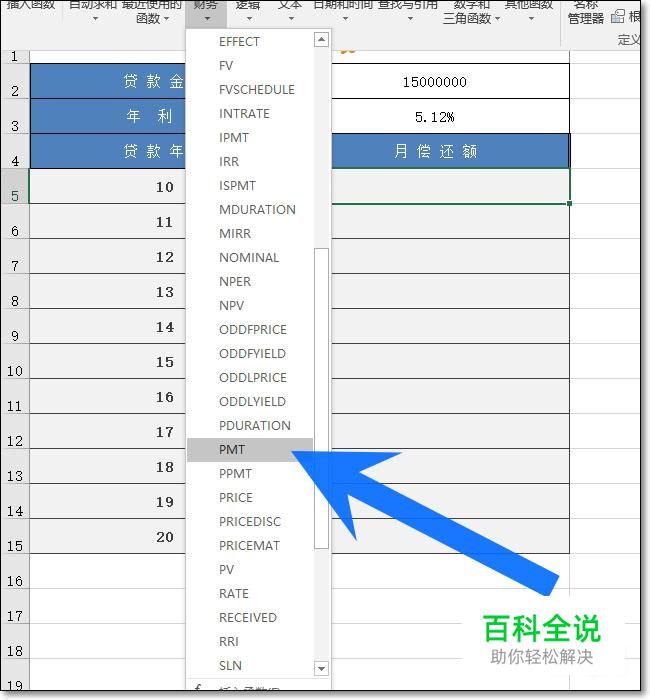Select the cell showing 5.12%
The width and height of the screenshot is (650, 700).
[450, 117]
